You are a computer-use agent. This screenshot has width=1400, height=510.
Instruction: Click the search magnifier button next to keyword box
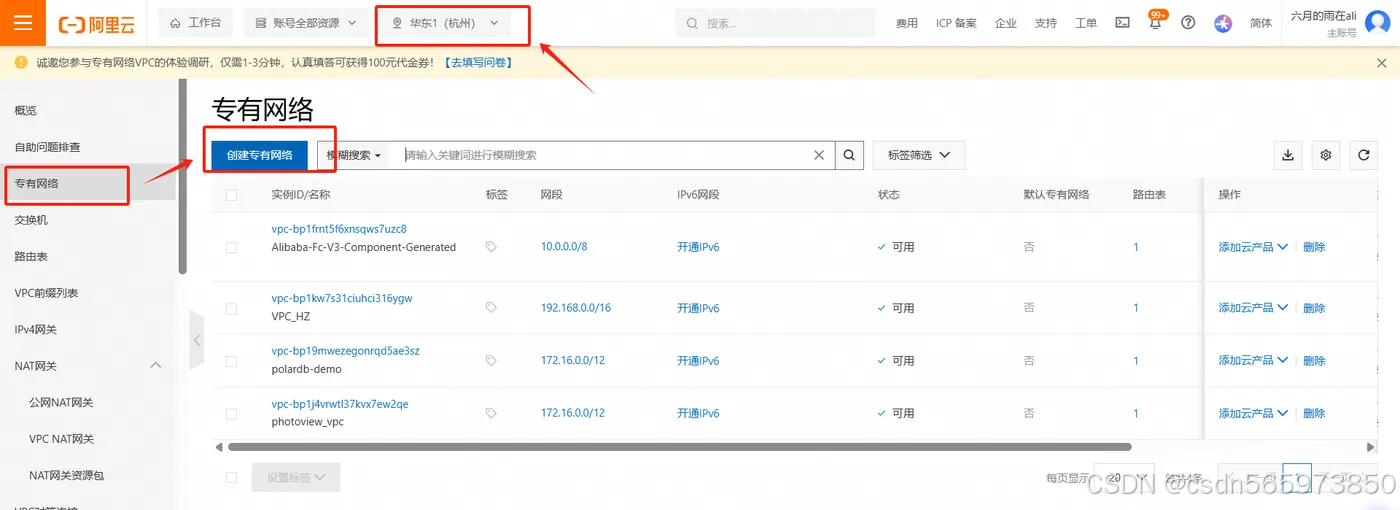tap(849, 155)
